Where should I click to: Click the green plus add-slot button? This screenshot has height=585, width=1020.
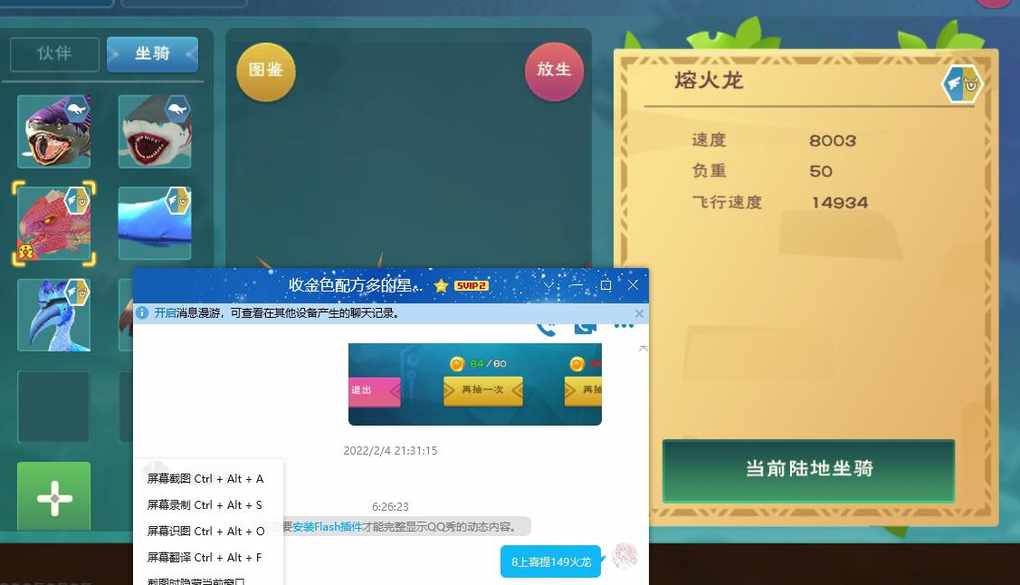[54, 498]
